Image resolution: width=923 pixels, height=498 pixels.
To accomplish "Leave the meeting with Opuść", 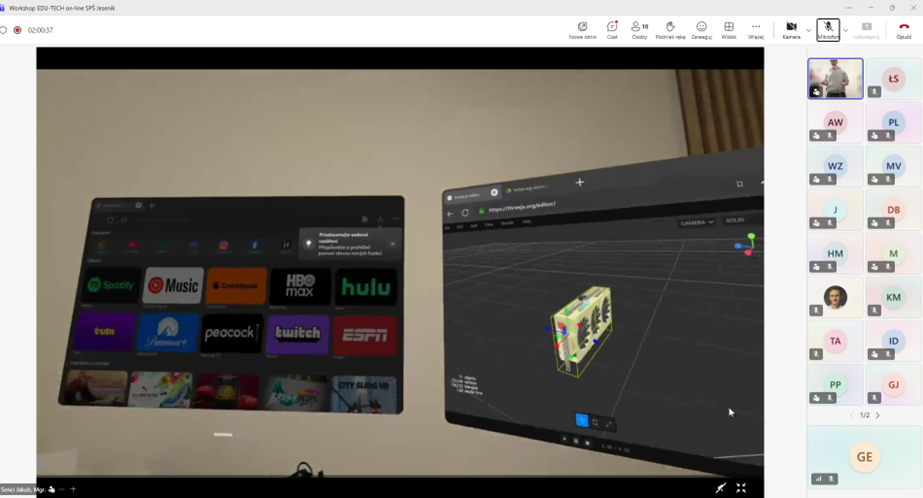I will [904, 30].
